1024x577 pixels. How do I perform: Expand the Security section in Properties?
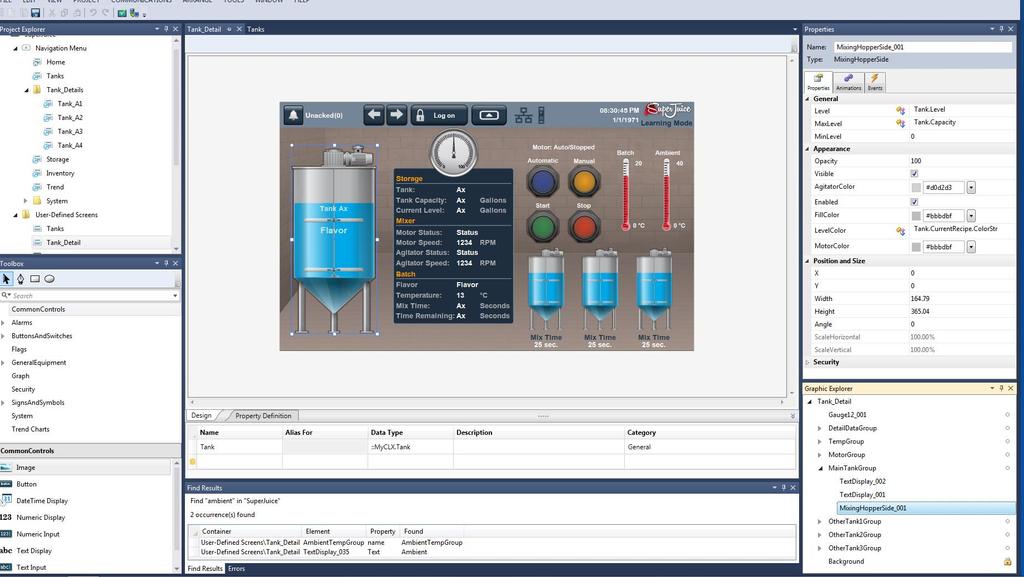808,362
